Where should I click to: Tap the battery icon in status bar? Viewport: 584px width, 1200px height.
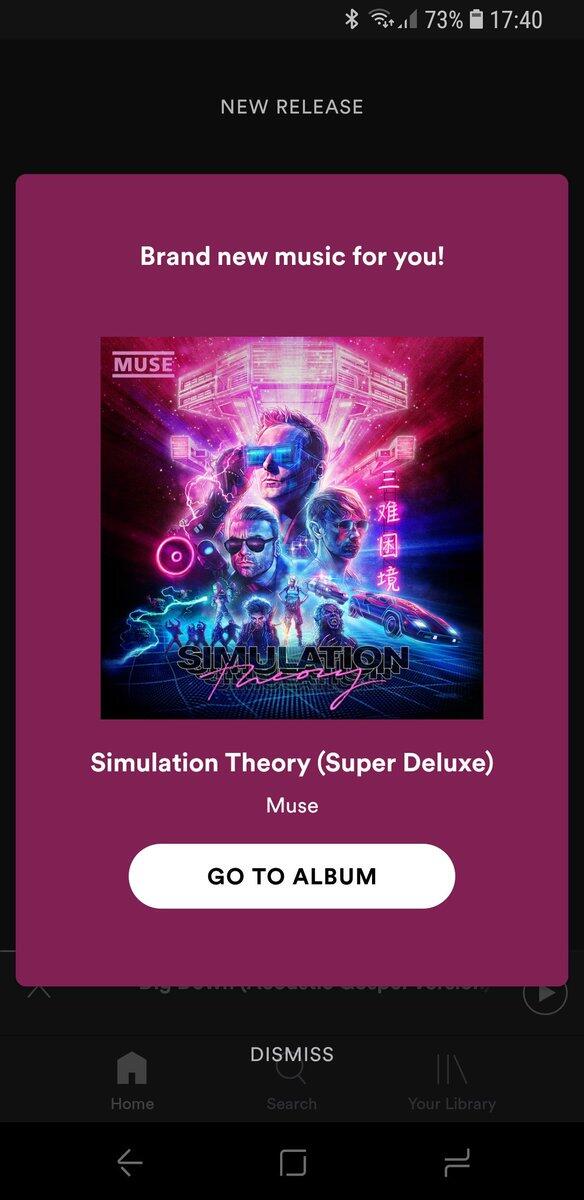477,19
